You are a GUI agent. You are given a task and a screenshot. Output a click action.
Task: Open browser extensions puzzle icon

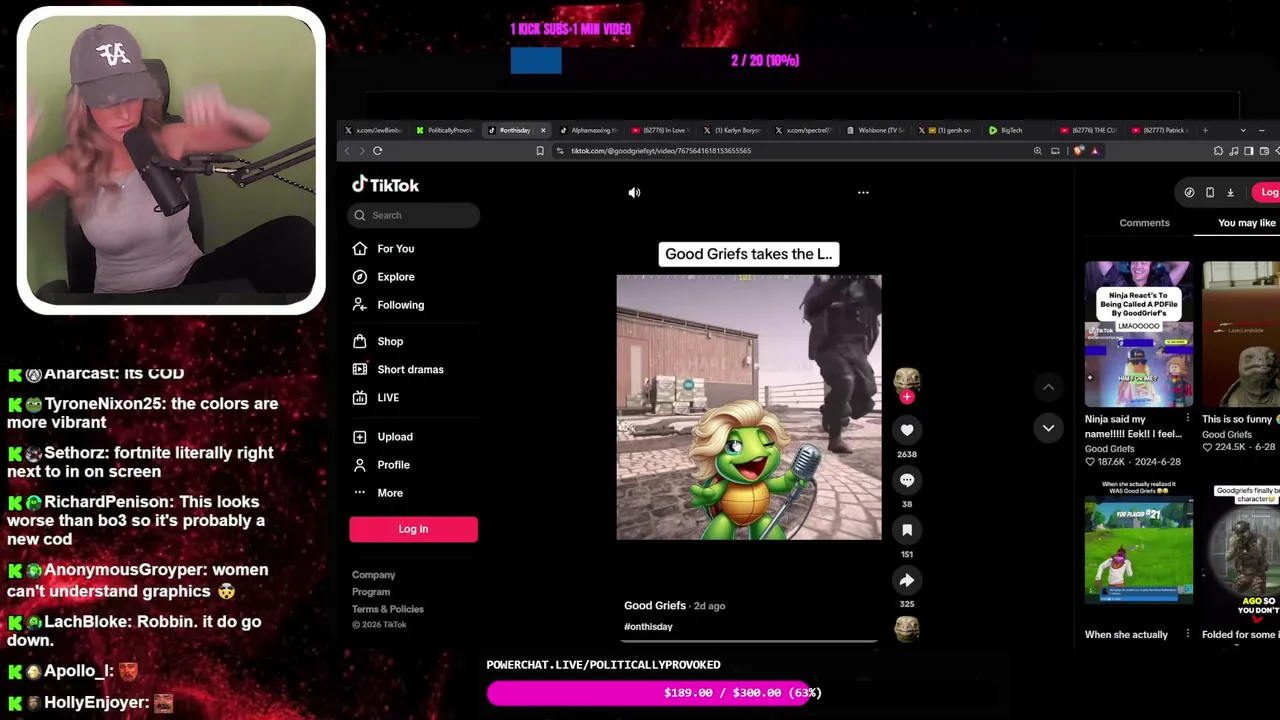pyautogui.click(x=1218, y=151)
